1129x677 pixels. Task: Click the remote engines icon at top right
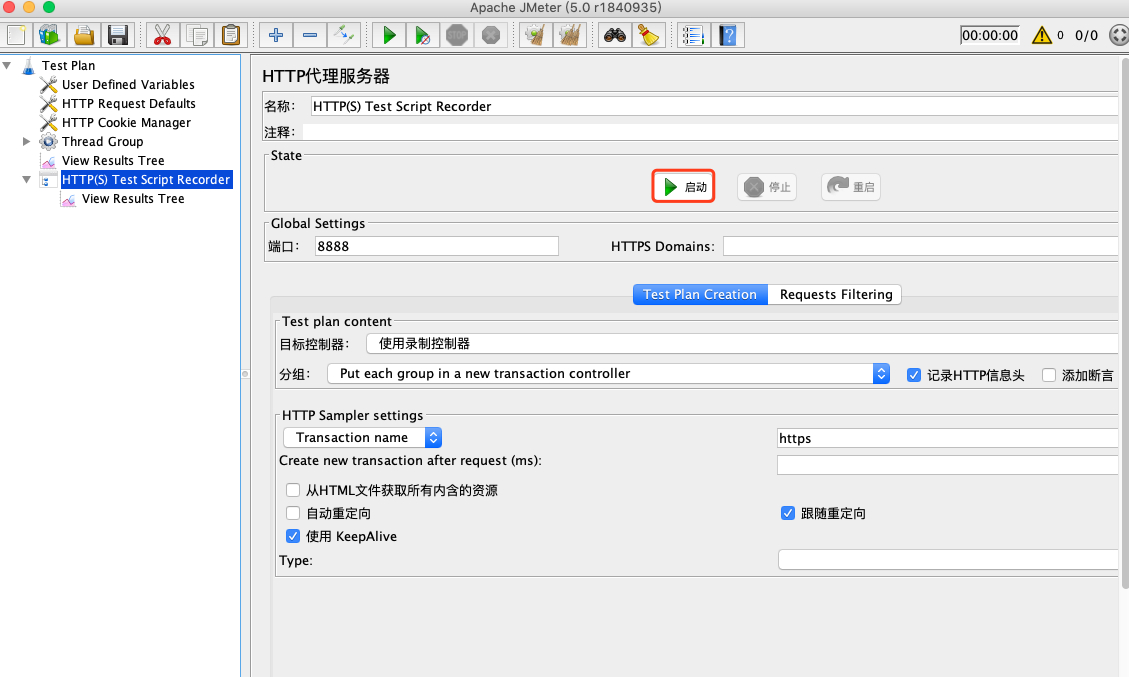(1119, 35)
